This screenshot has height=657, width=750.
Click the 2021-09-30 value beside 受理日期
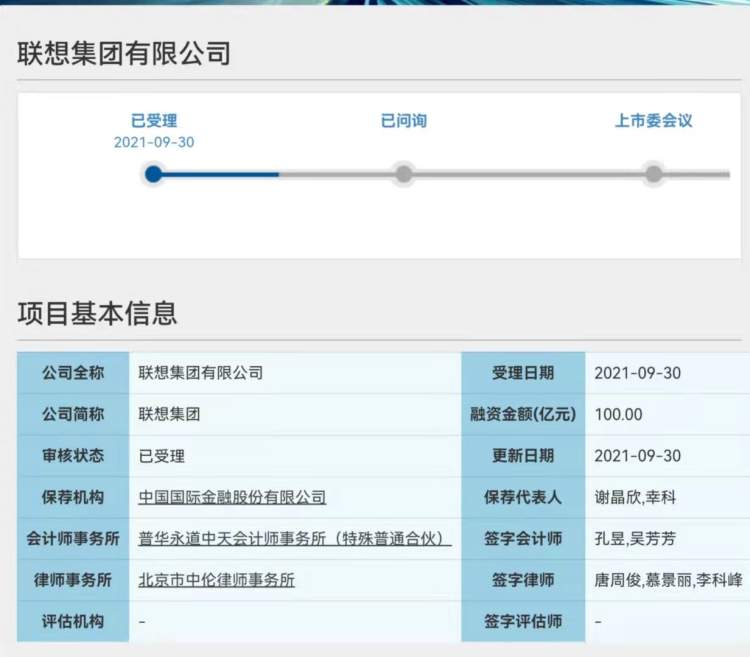638,373
